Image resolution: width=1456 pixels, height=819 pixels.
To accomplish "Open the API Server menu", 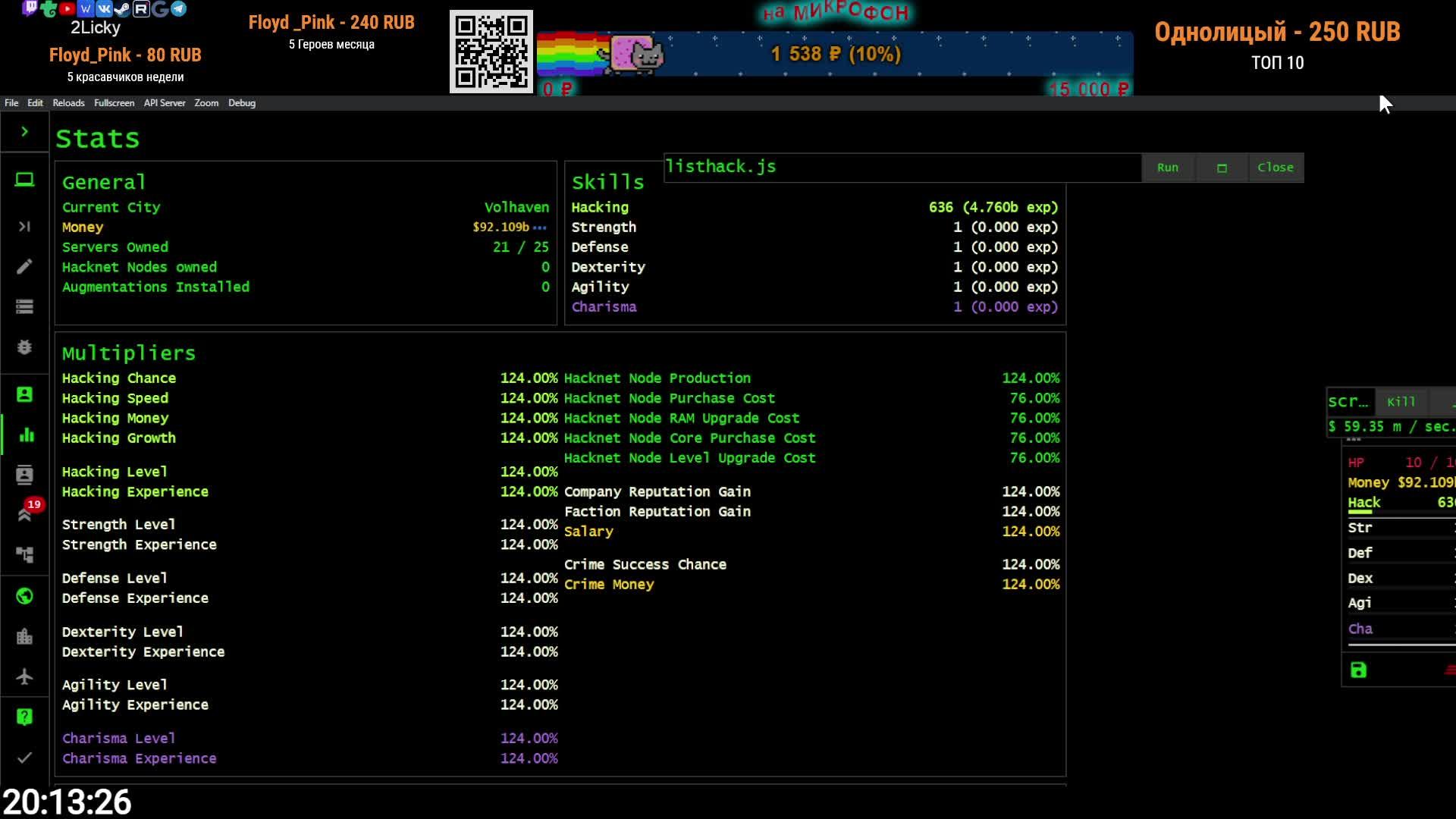I will [x=164, y=103].
